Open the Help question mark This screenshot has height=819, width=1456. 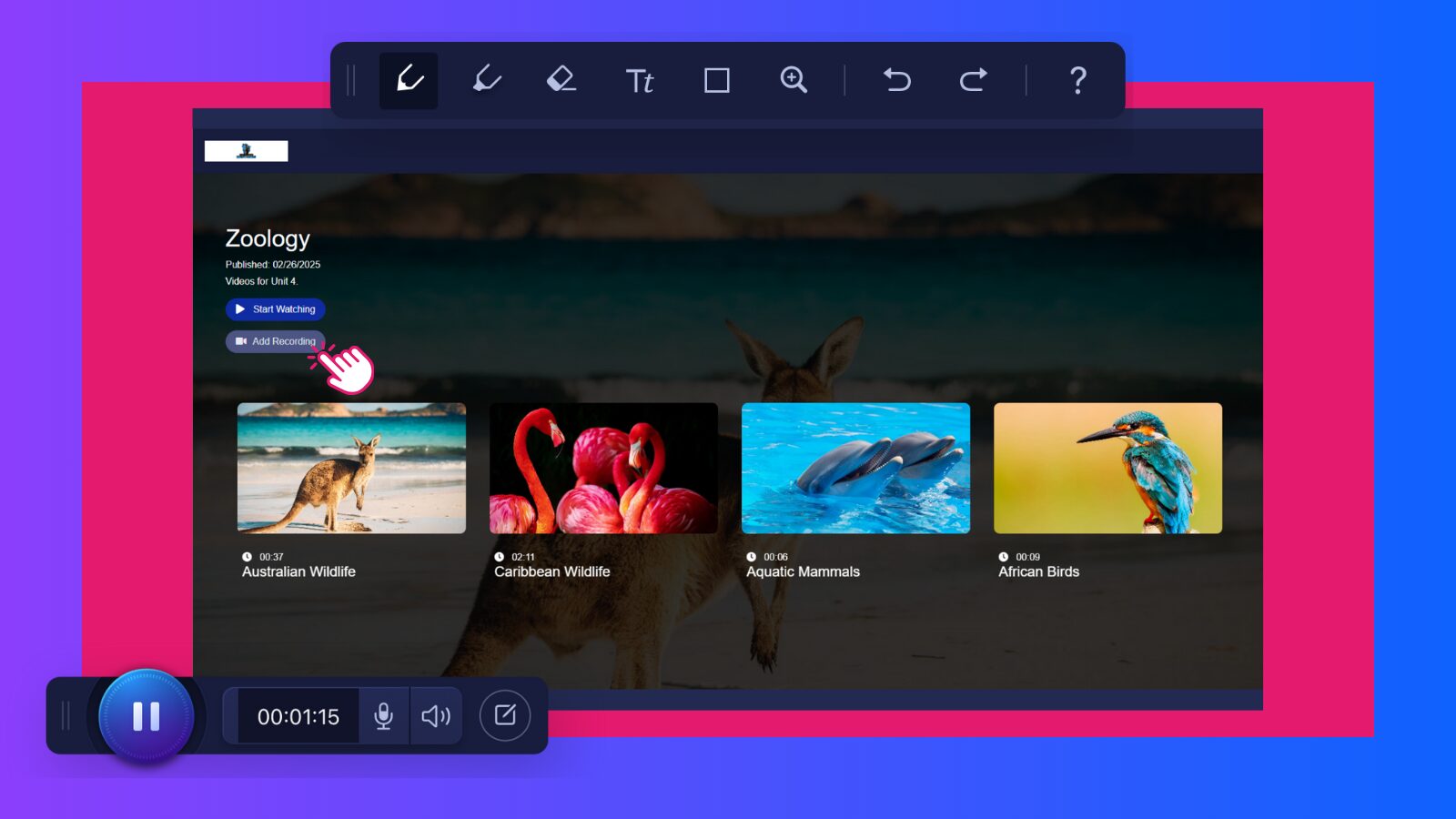1077,81
